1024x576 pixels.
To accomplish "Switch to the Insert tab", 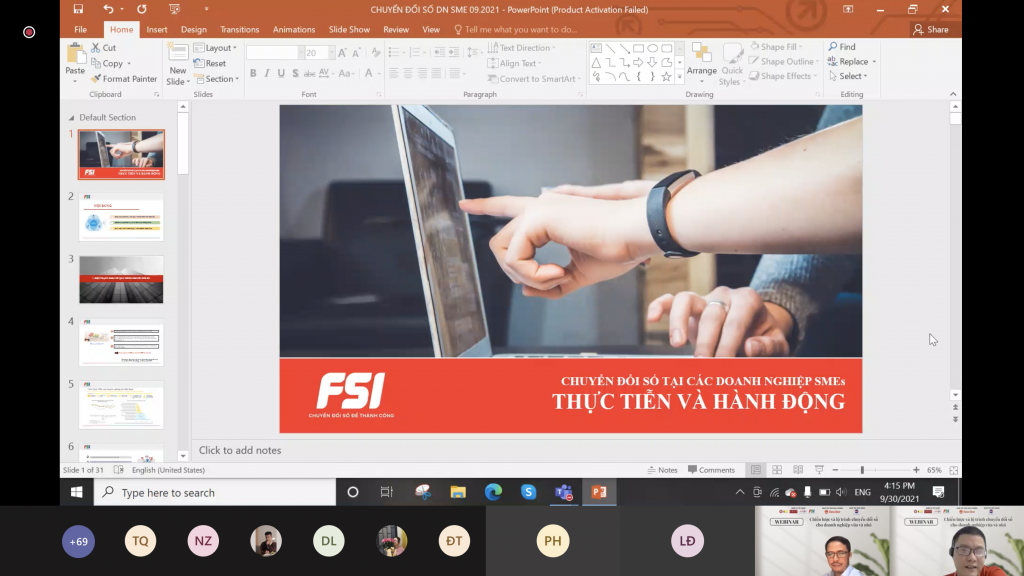I will [157, 29].
